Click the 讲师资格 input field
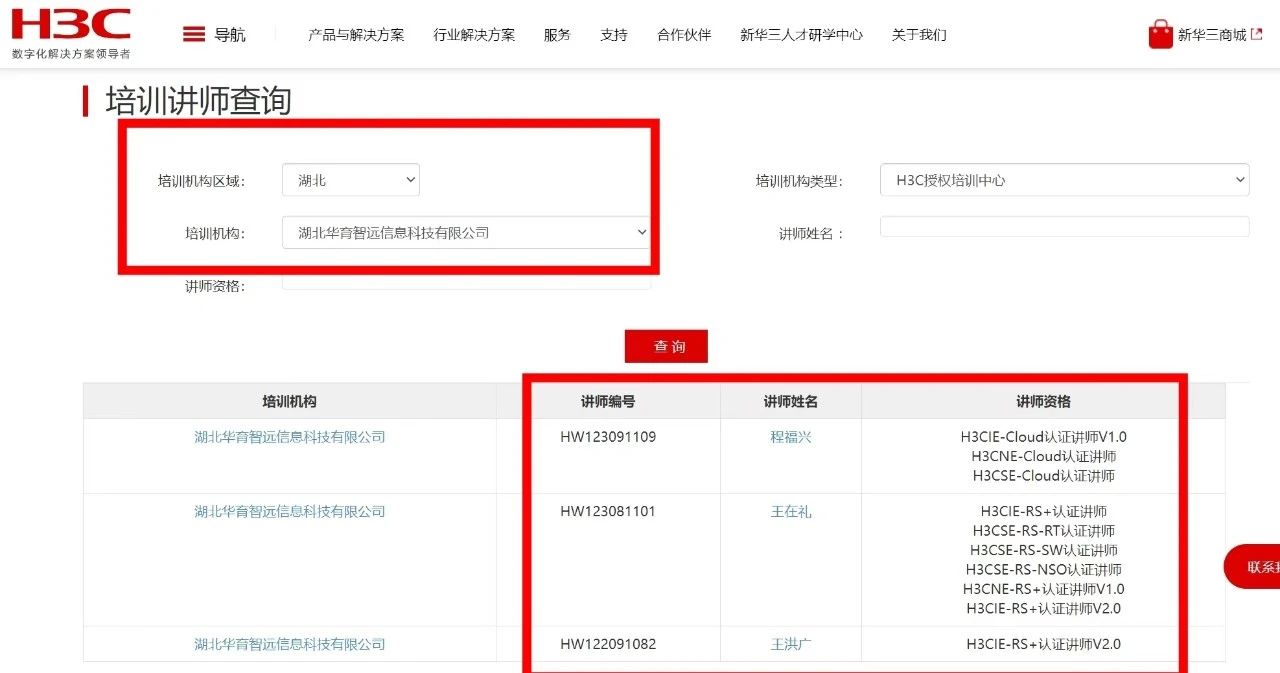The height and width of the screenshot is (673, 1280). coord(467,282)
